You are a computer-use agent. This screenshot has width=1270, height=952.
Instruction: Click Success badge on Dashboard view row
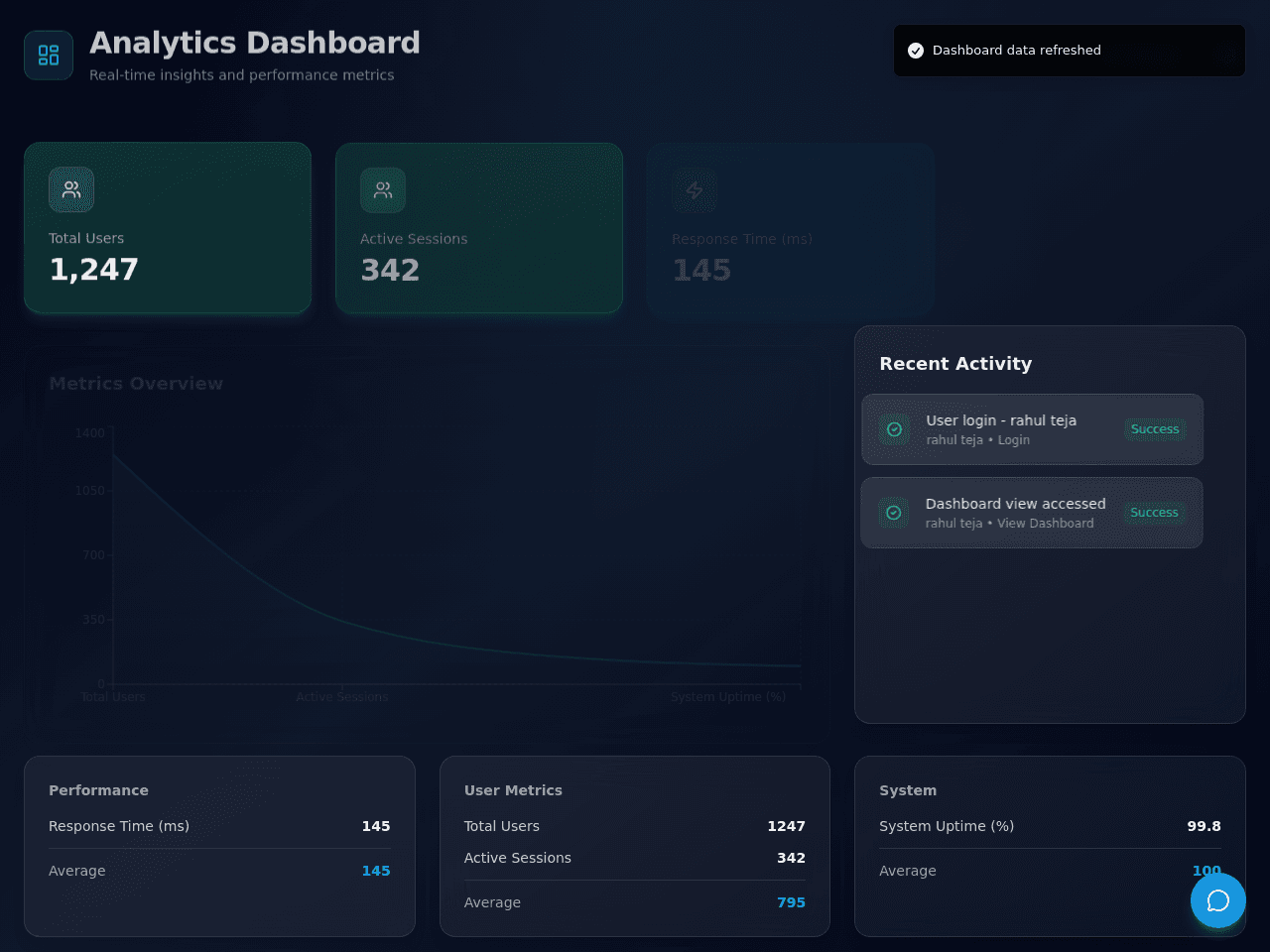1154,513
